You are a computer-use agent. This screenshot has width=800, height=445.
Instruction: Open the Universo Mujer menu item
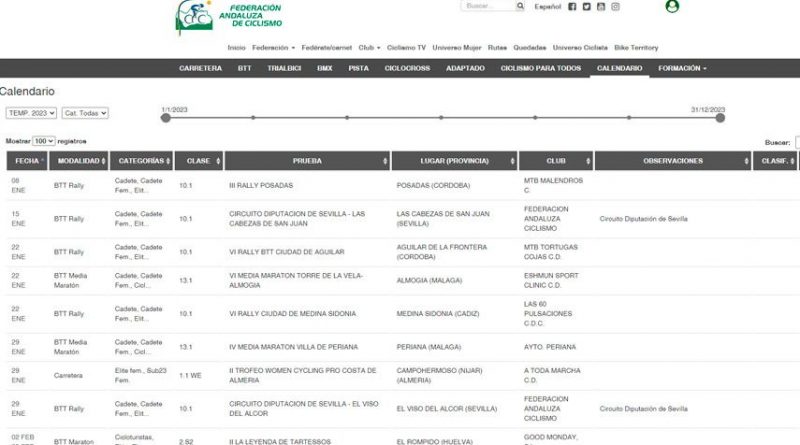pyautogui.click(x=459, y=47)
